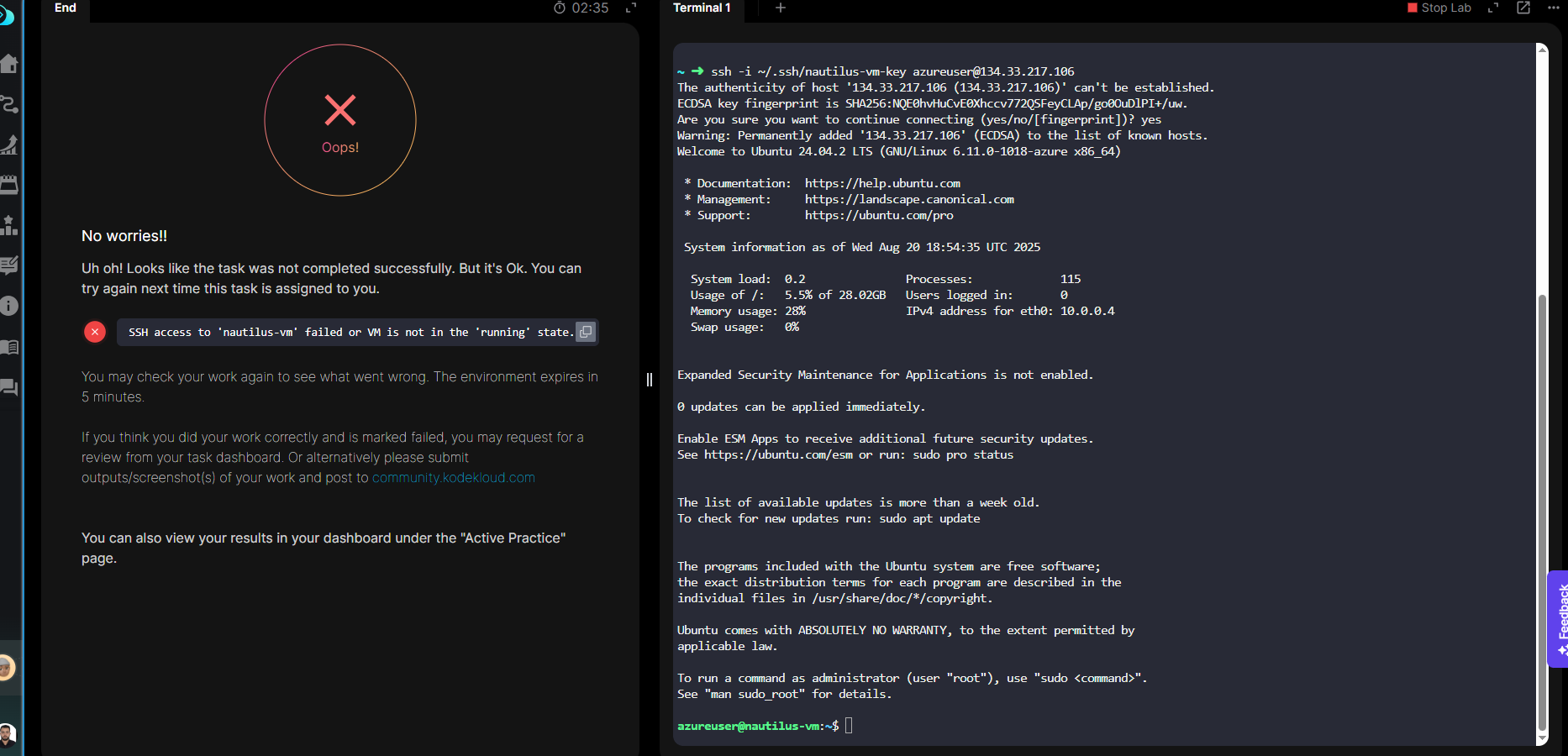Click the KodeKloud logo at sidebar top

click(x=6, y=15)
